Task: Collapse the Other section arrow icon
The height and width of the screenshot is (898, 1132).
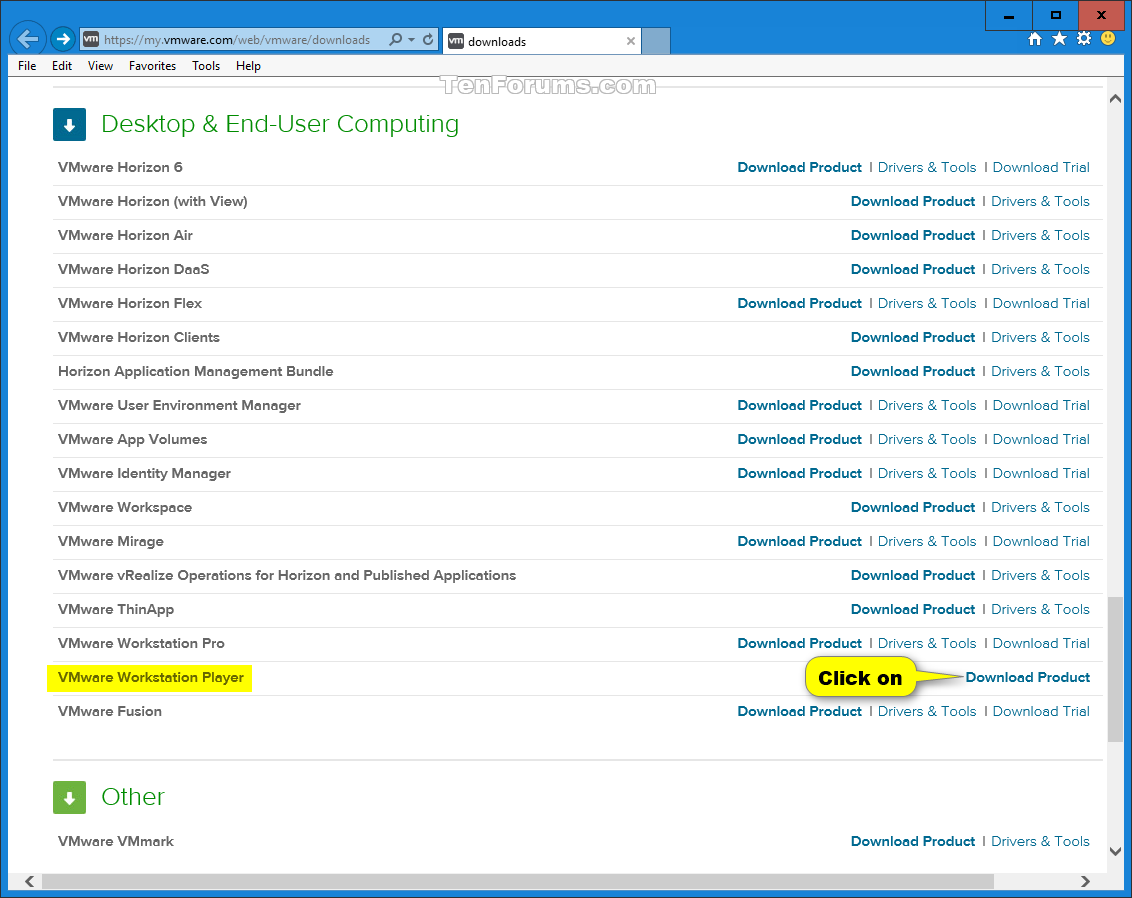Action: 69,798
